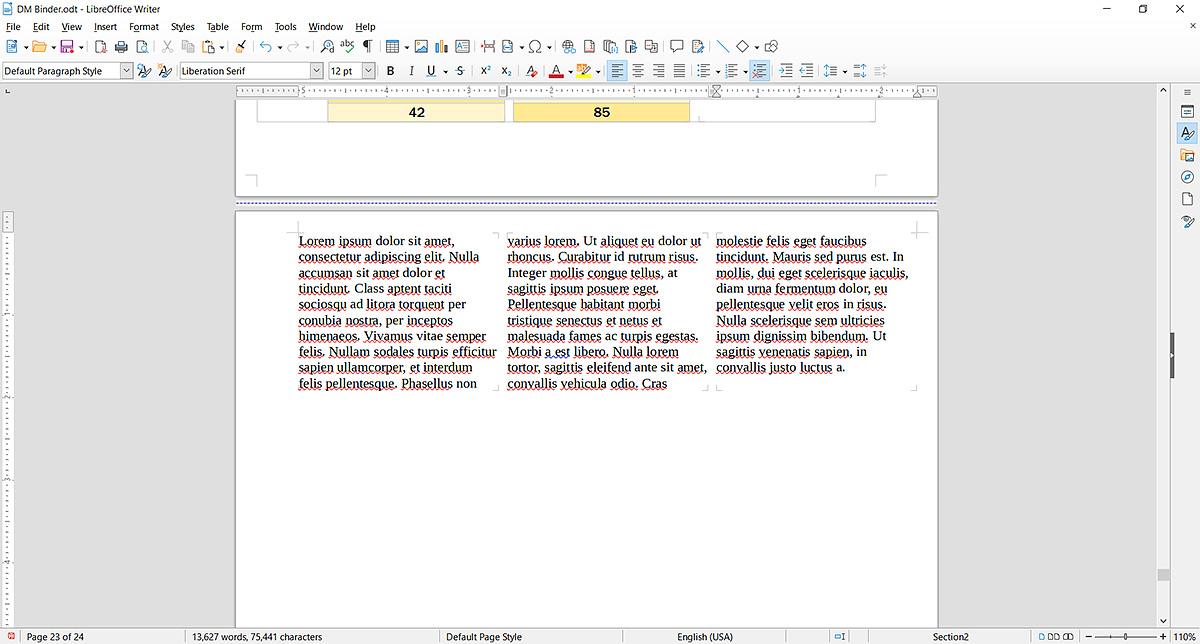Open the Underline style dropdown arrow
Viewport: 1200px width, 644px height.
[x=444, y=71]
